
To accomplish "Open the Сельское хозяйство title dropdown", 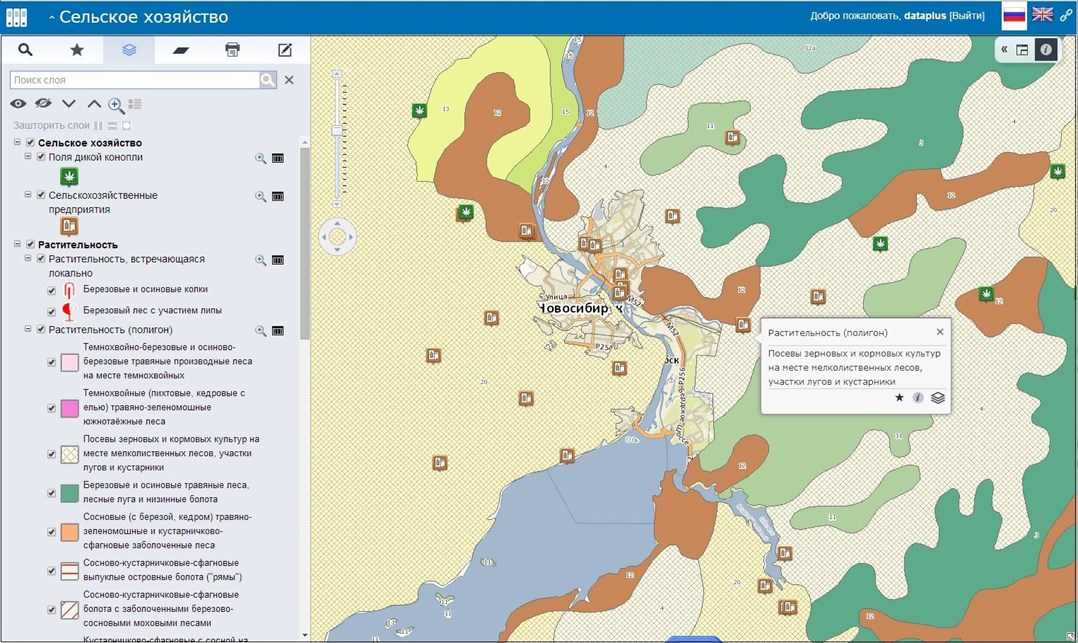I will click(138, 17).
